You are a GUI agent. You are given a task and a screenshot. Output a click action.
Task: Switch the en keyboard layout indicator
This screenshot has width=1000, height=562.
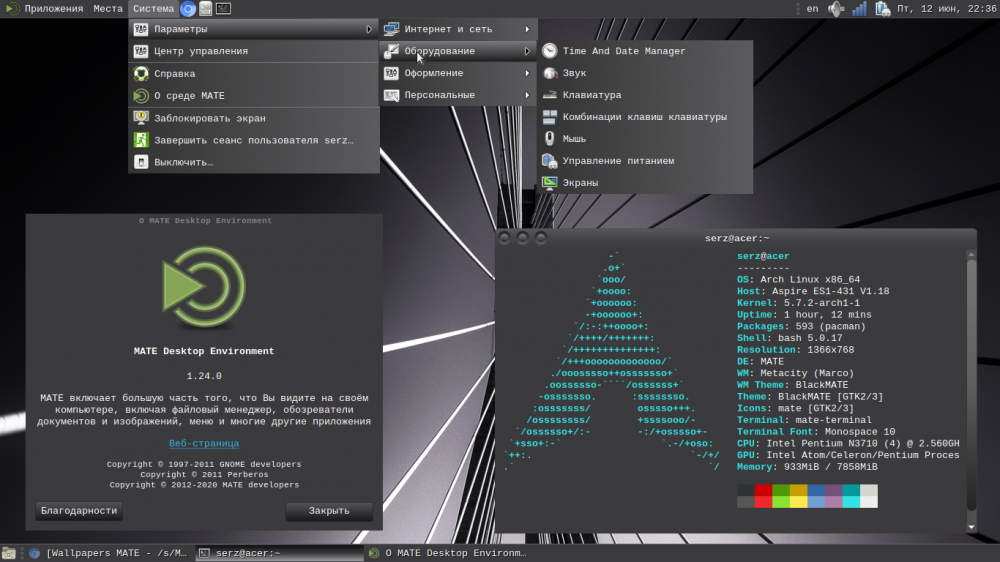coord(812,9)
